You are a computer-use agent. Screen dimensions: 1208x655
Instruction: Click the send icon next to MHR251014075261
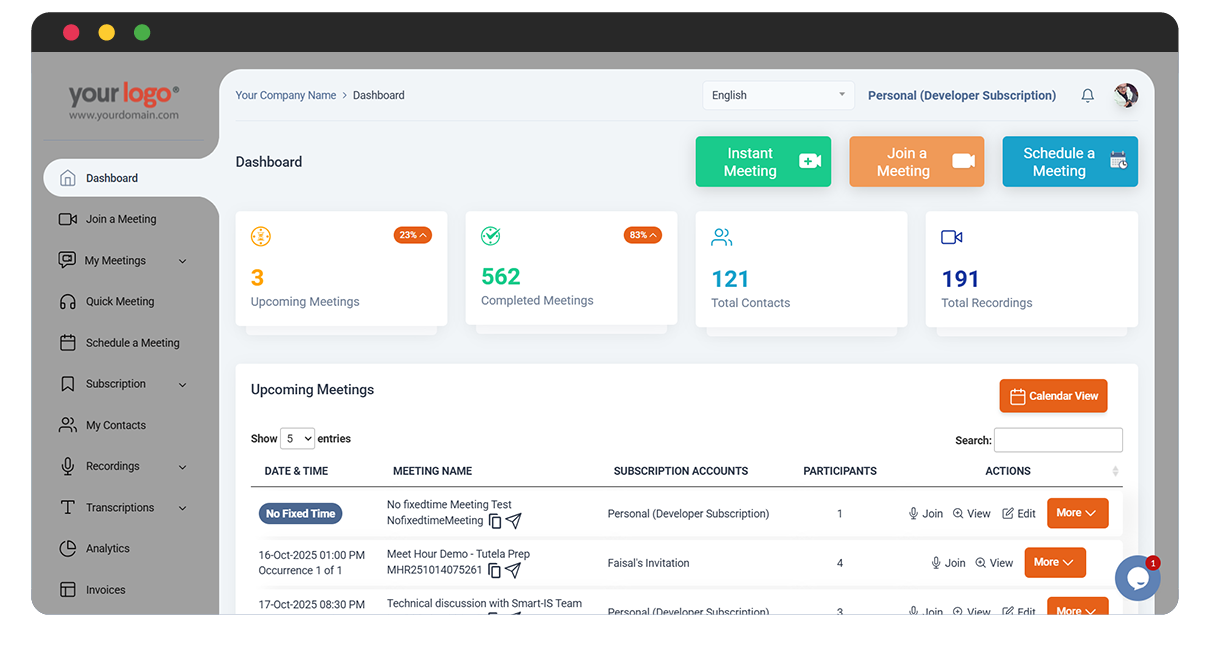click(x=513, y=570)
